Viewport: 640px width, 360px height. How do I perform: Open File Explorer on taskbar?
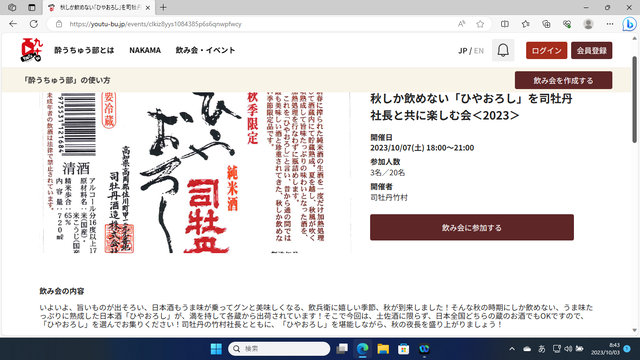[x=383, y=349]
